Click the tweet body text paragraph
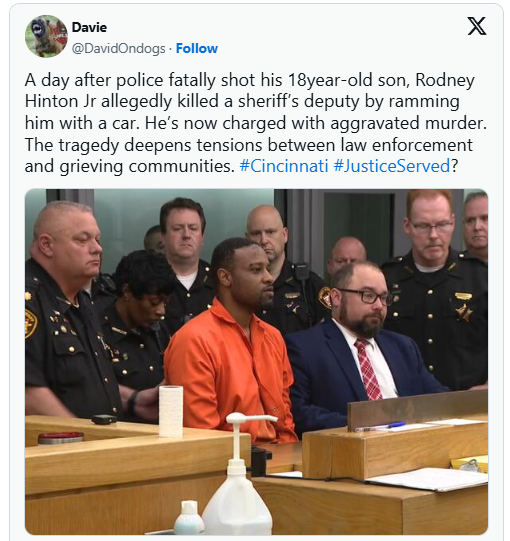The image size is (510, 541). tap(255, 123)
